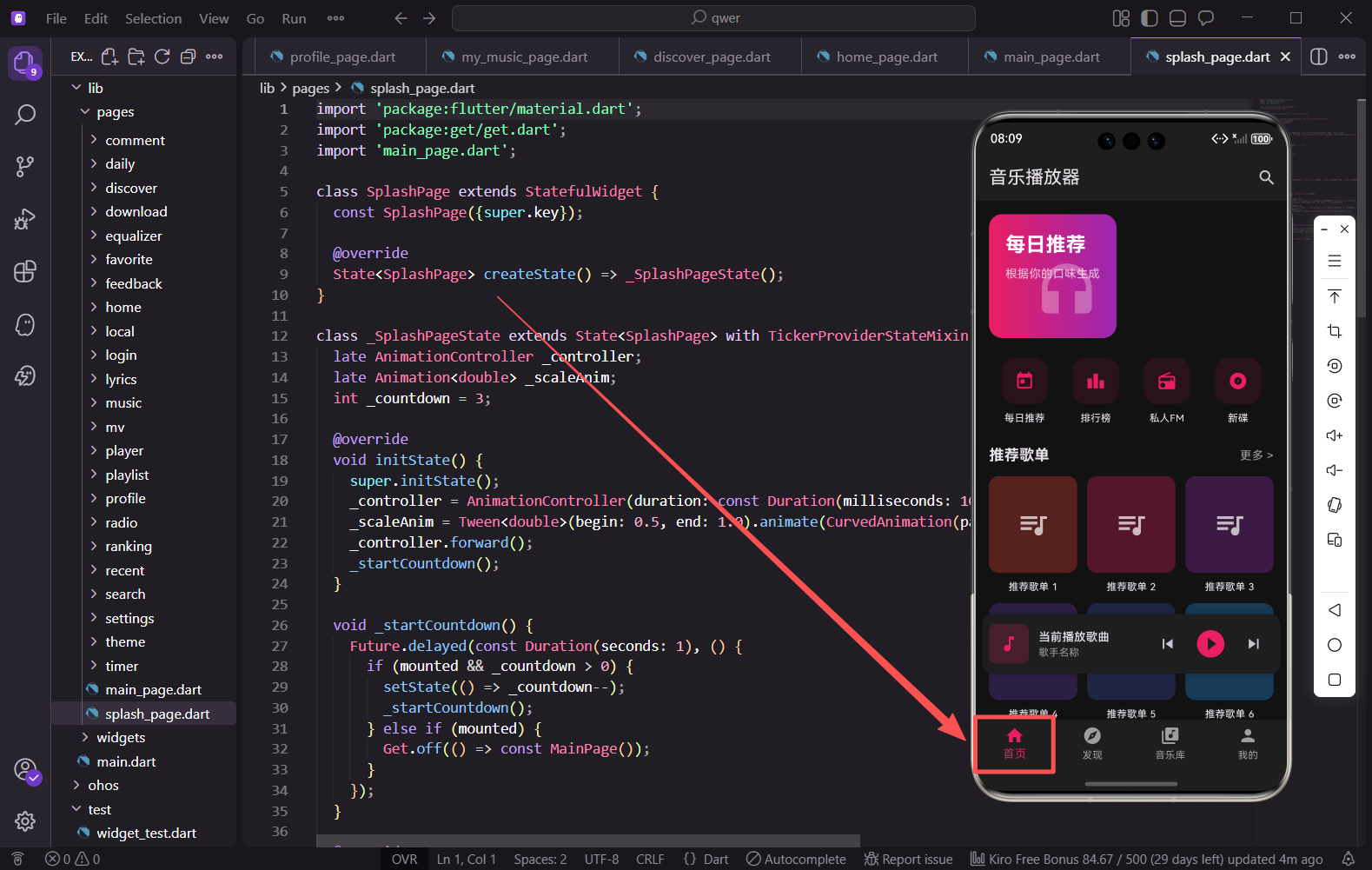Toggle Autocomplete in status bar
1372x870 pixels.
click(x=796, y=859)
